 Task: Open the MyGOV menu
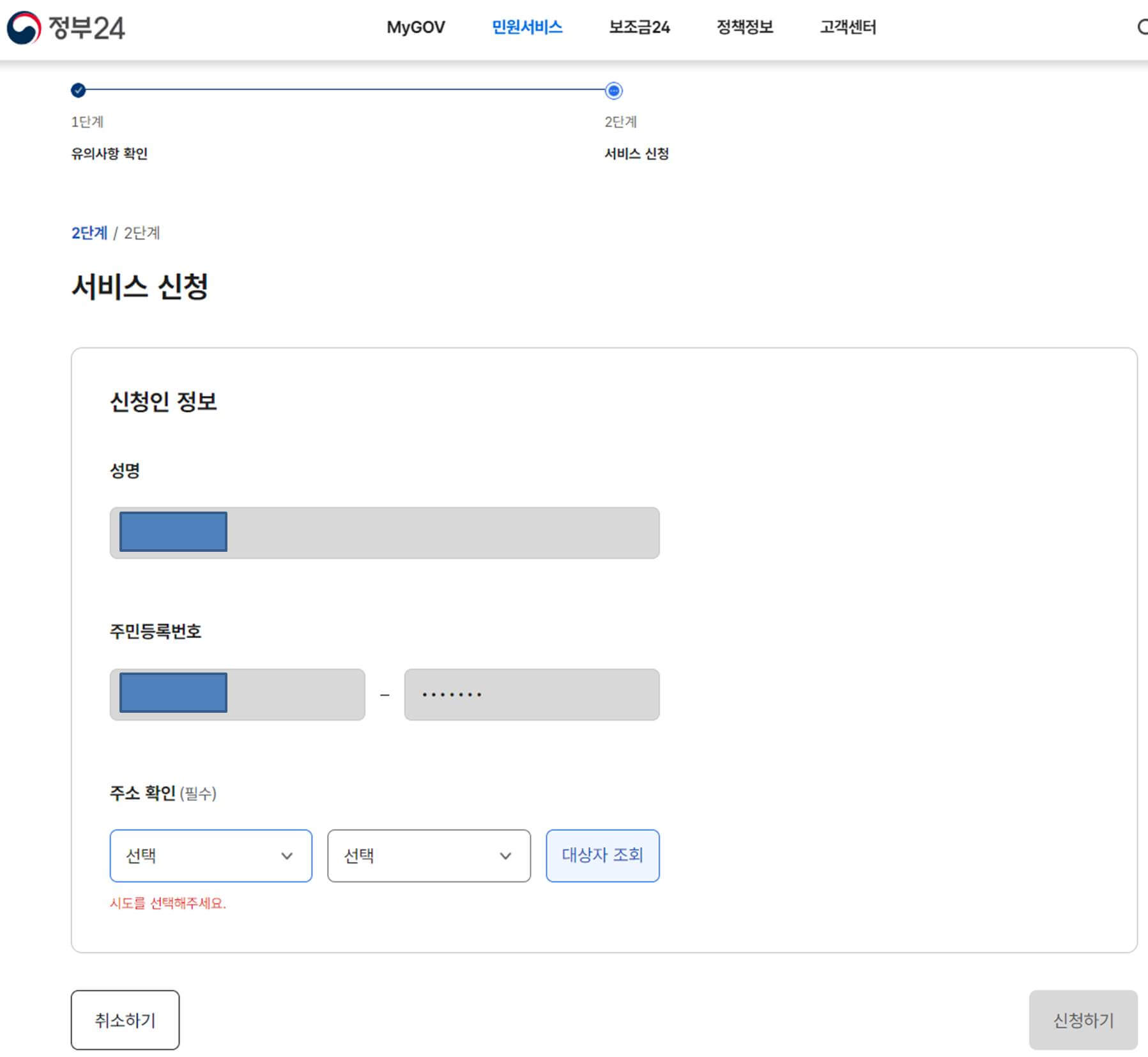pyautogui.click(x=416, y=27)
